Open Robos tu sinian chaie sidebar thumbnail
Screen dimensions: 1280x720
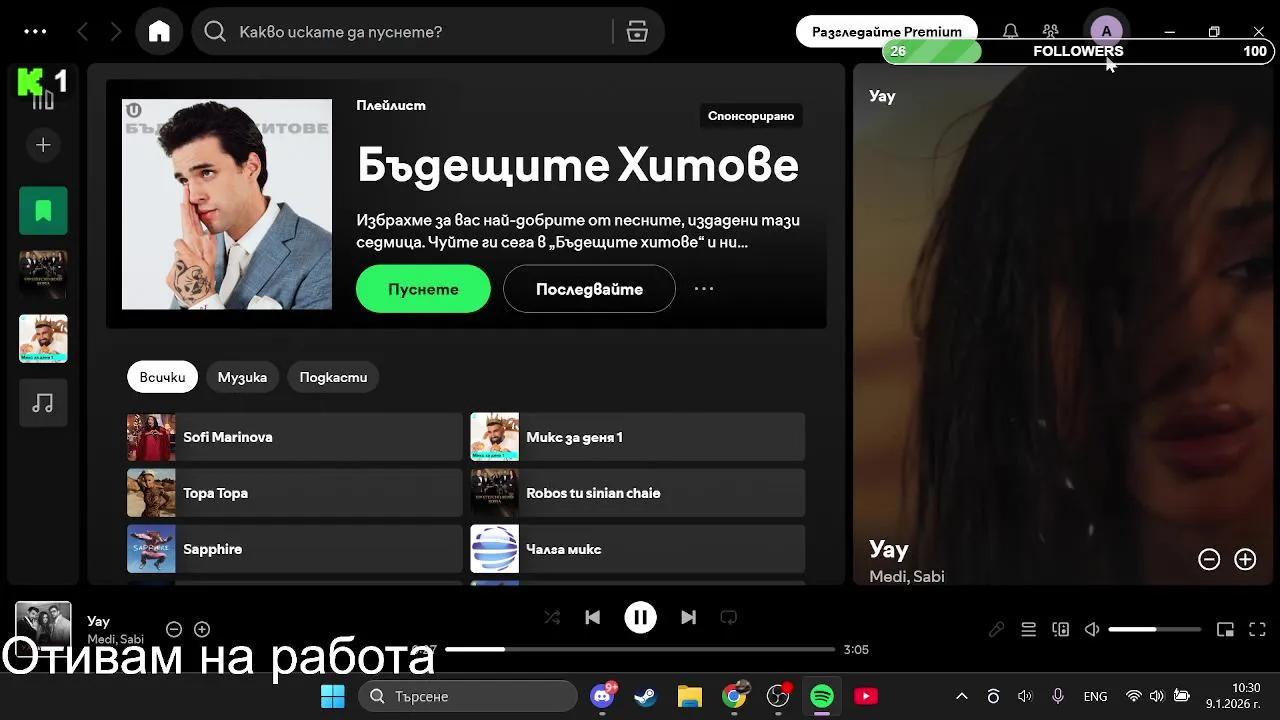[43, 275]
